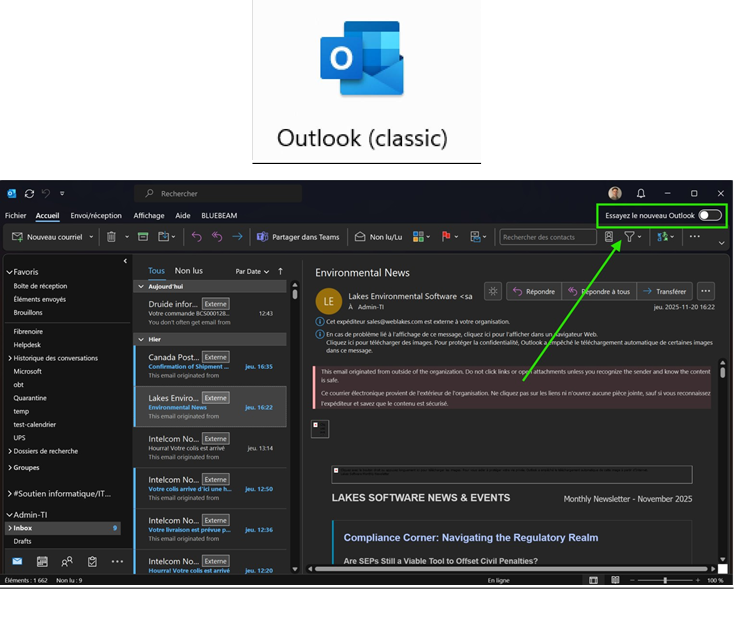The width and height of the screenshot is (738, 629).
Task: Switch to the Affichage tab
Action: (x=149, y=216)
